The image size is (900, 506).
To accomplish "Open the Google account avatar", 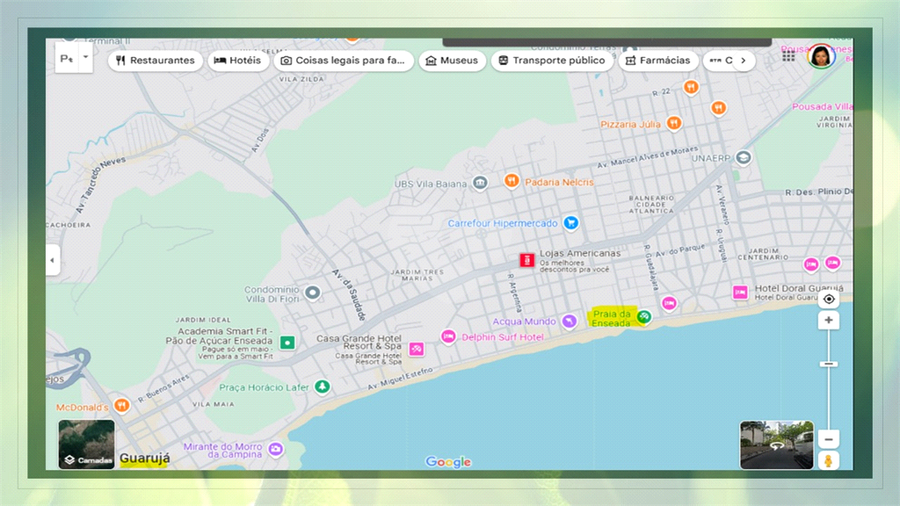I will click(821, 56).
